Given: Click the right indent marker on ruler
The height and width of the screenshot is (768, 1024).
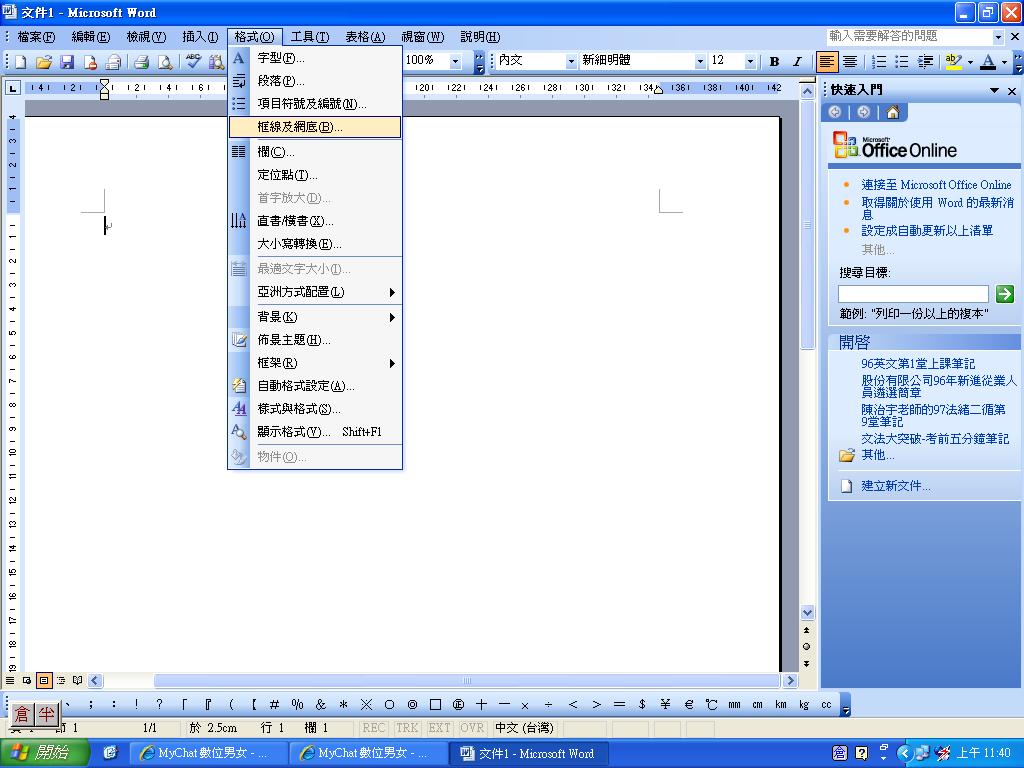Looking at the screenshot, I should click(658, 89).
